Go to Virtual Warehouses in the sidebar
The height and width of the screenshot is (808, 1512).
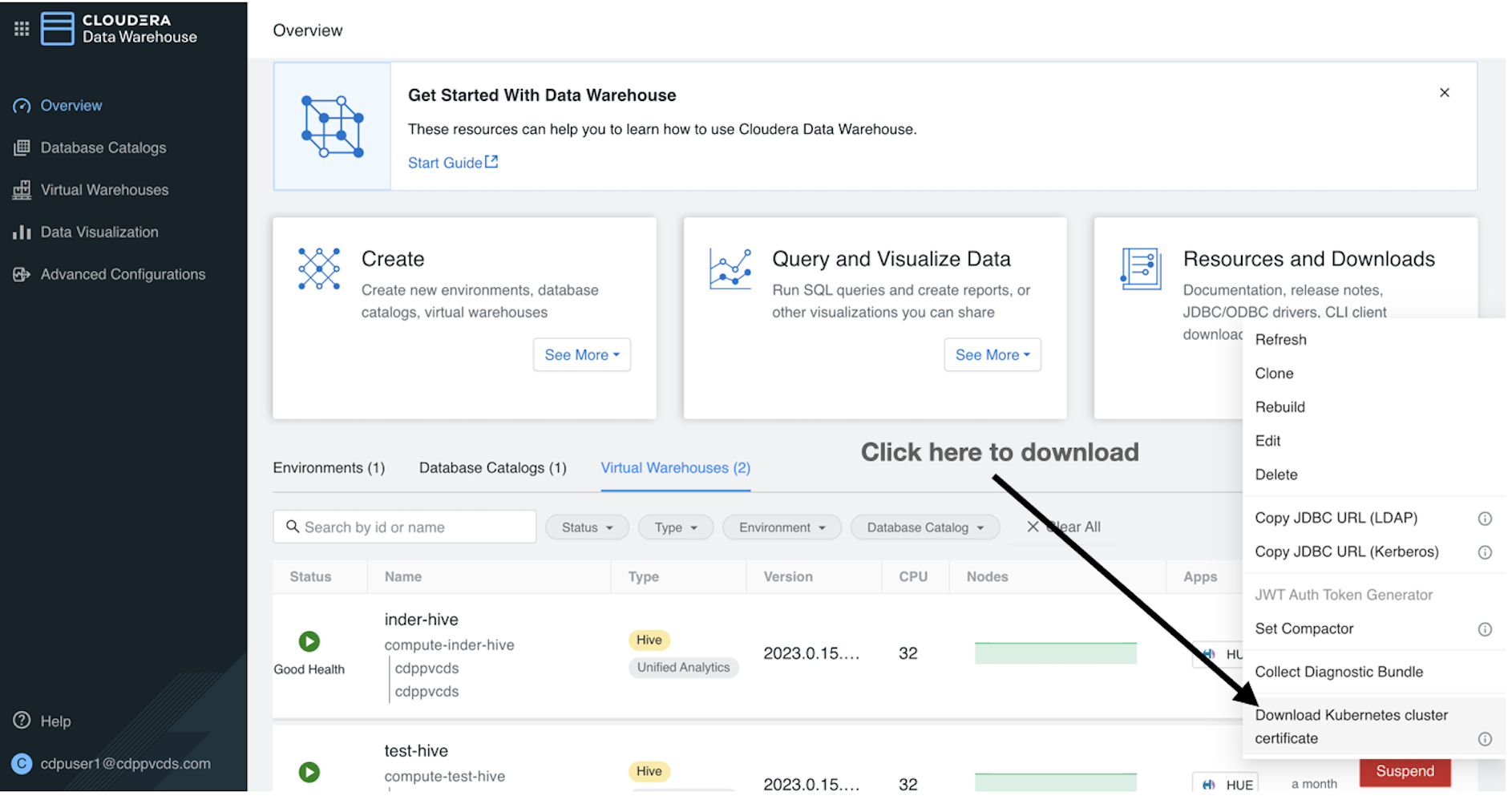[x=104, y=190]
